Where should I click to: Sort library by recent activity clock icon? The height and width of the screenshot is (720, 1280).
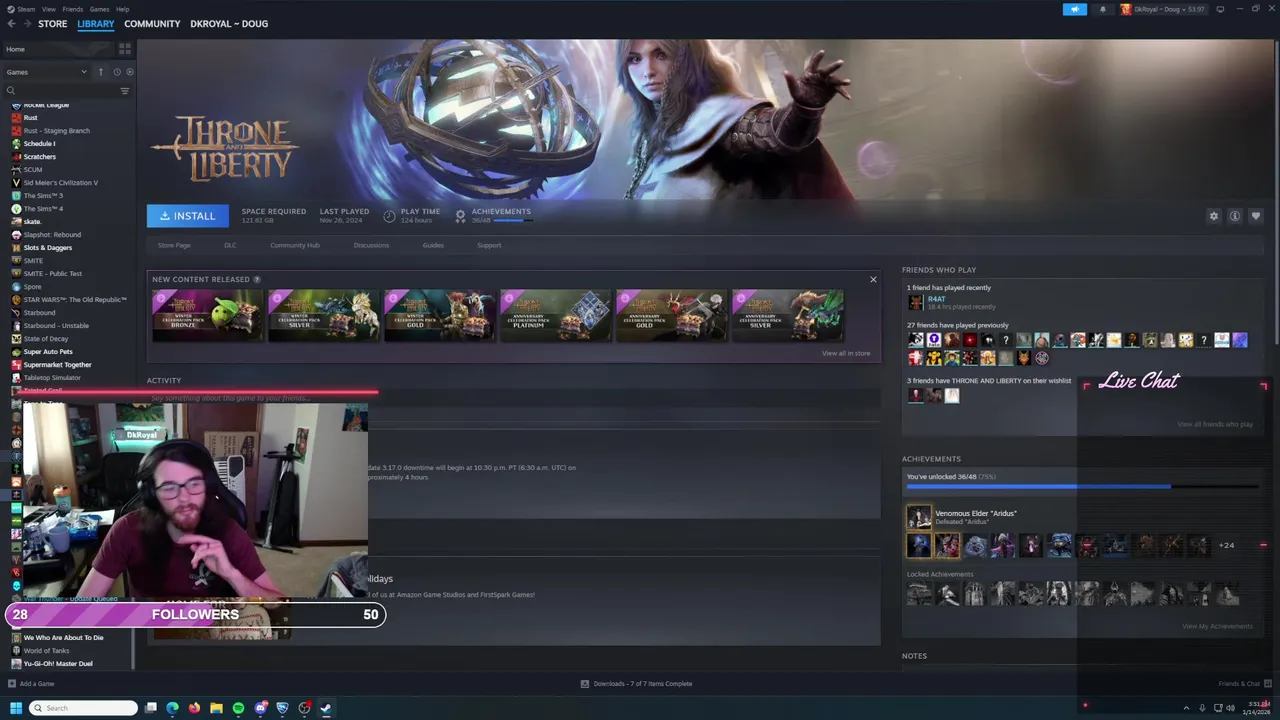(x=116, y=72)
